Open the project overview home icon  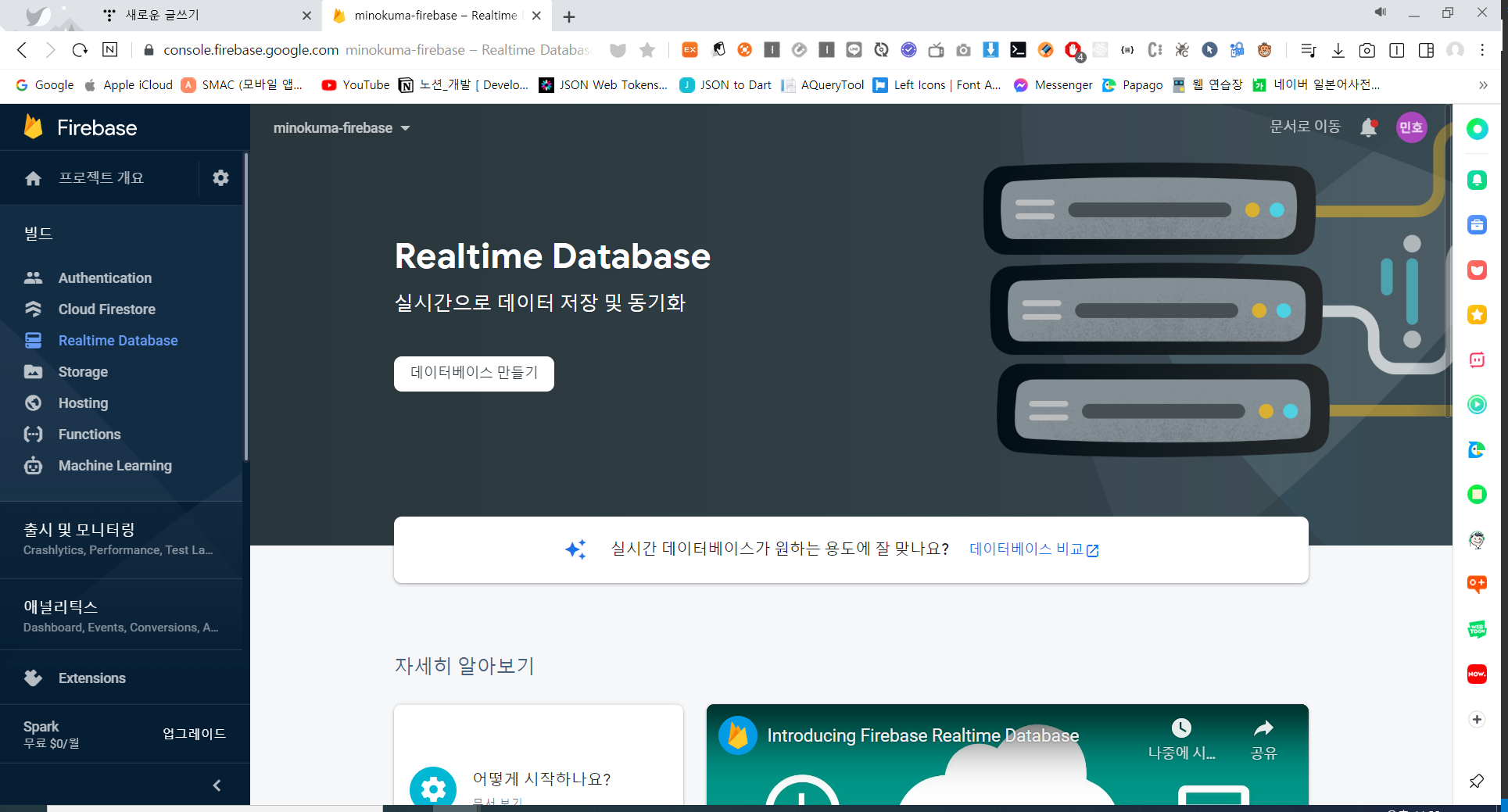(x=33, y=178)
